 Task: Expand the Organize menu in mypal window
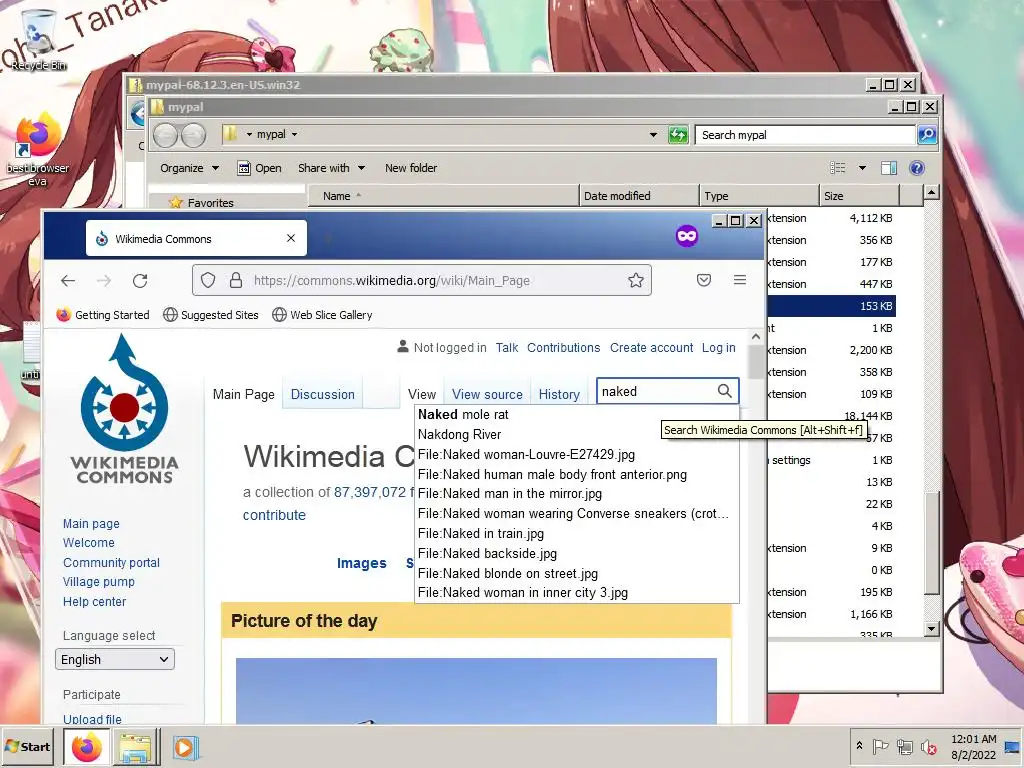click(189, 168)
